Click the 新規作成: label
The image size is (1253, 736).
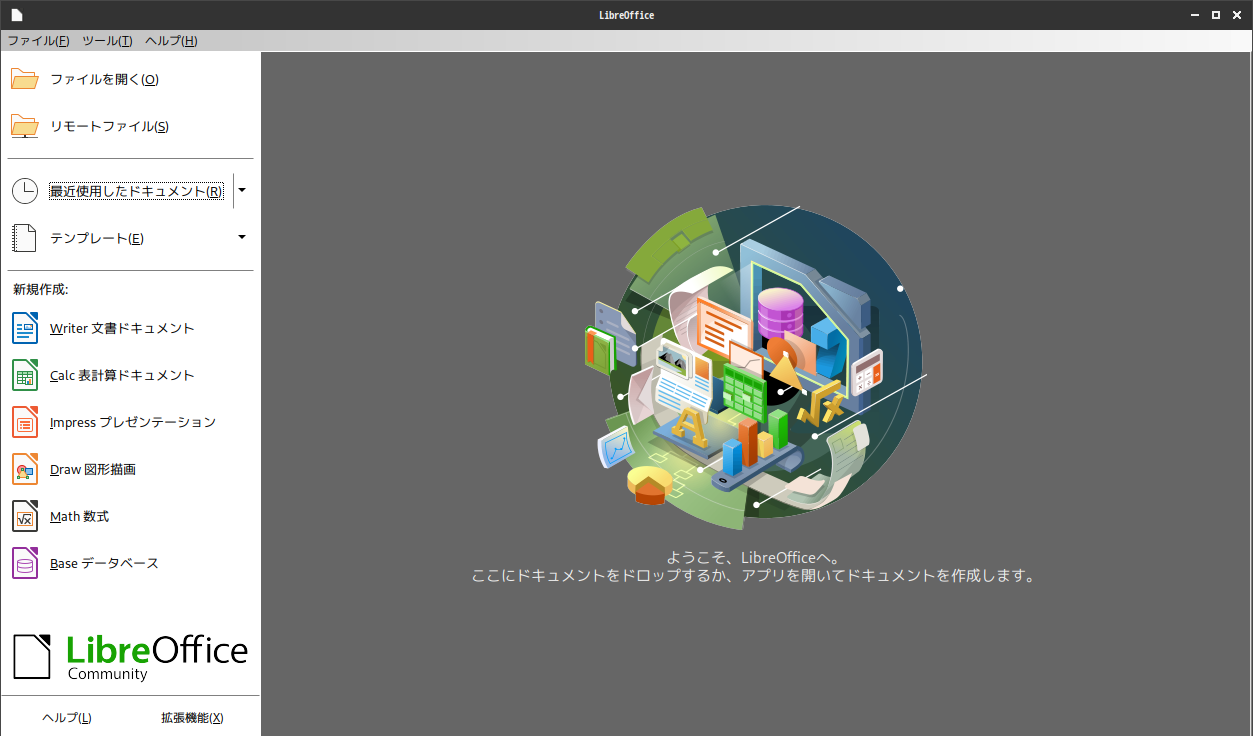pos(40,289)
